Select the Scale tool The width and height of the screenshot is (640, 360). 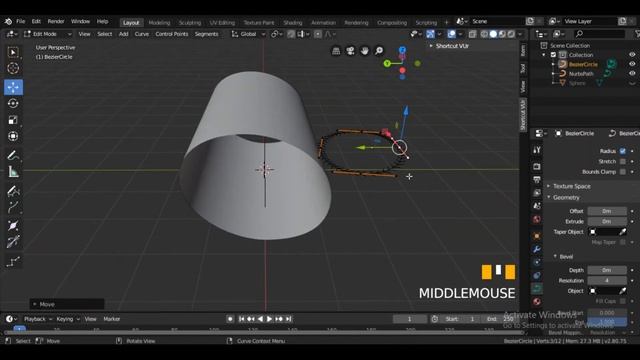pos(13,120)
